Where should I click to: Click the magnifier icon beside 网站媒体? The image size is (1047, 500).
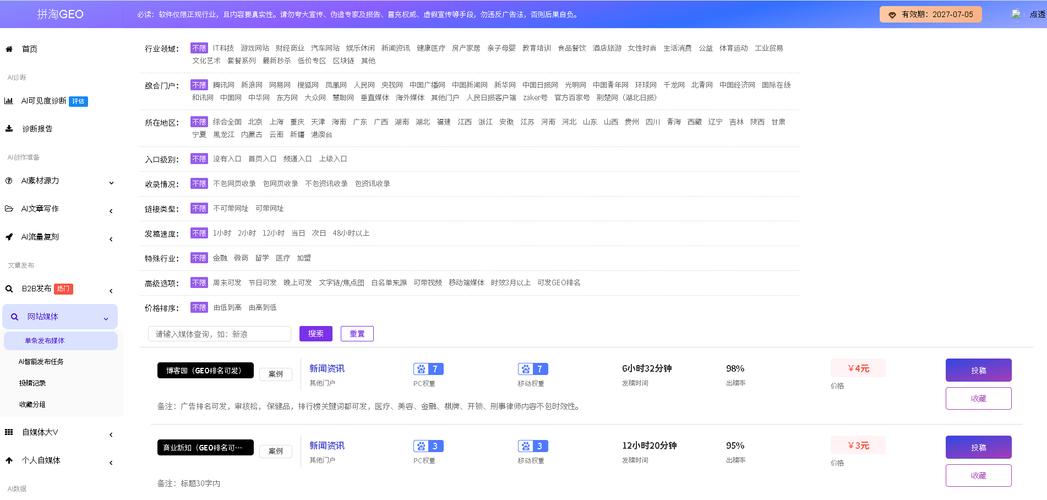(15, 317)
